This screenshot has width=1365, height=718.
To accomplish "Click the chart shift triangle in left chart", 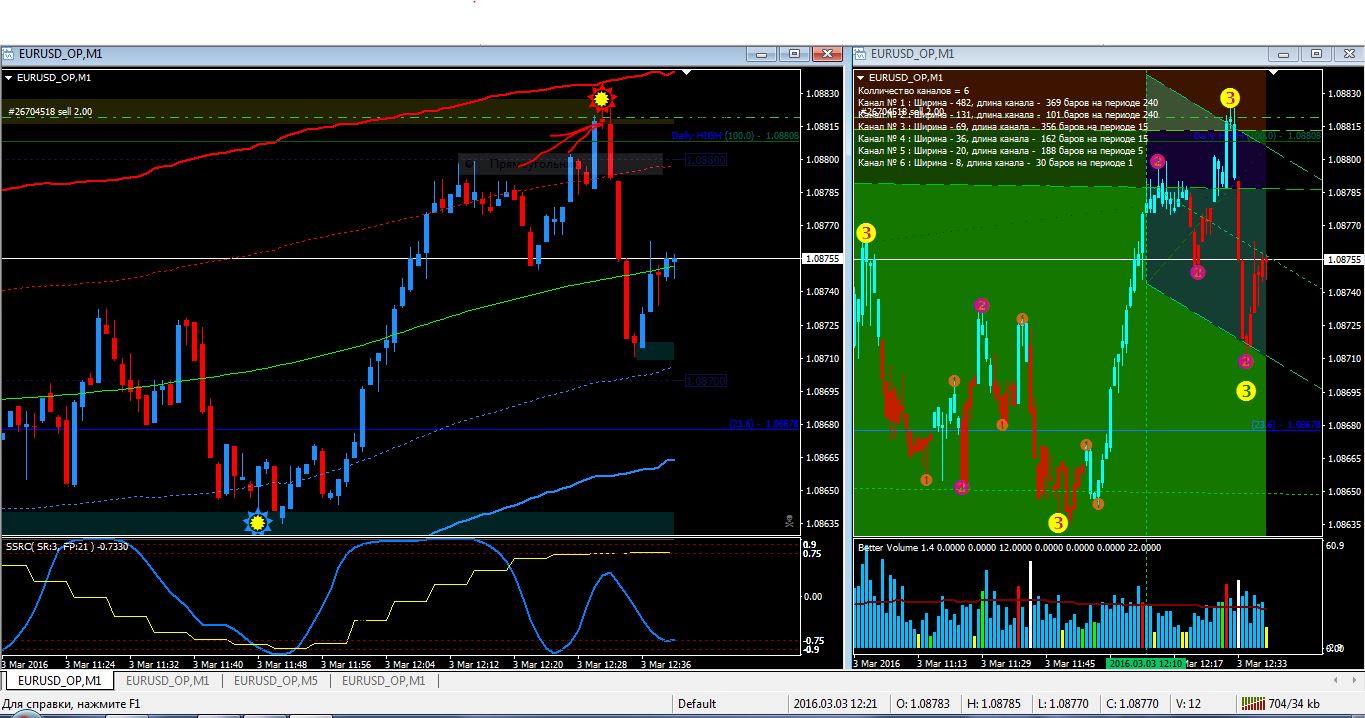I will pyautogui.click(x=686, y=72).
